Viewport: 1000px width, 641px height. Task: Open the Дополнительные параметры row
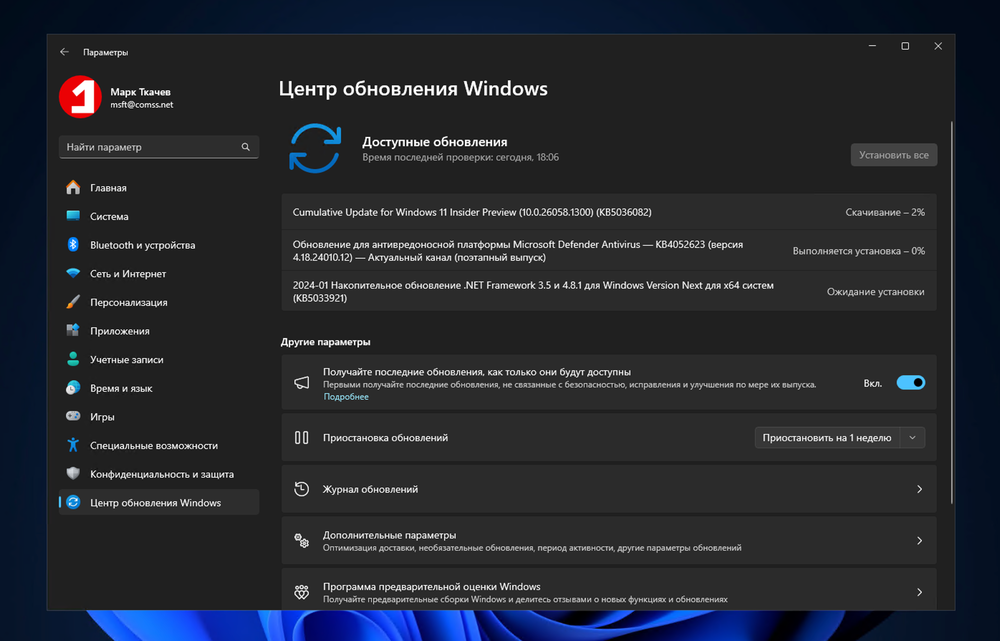(x=608, y=541)
